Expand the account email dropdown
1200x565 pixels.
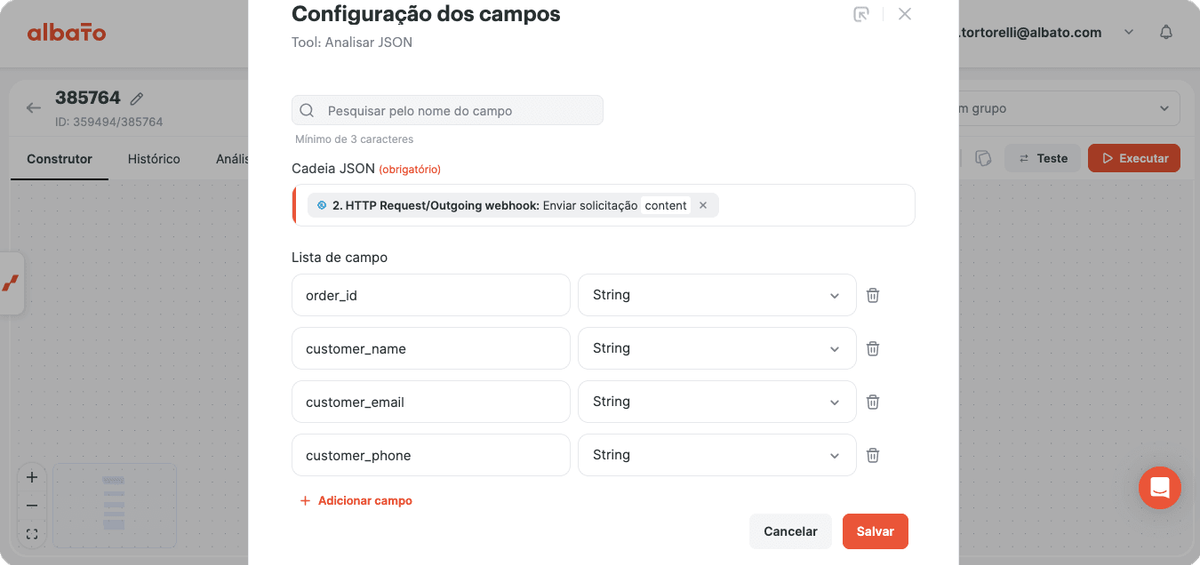coord(1129,32)
